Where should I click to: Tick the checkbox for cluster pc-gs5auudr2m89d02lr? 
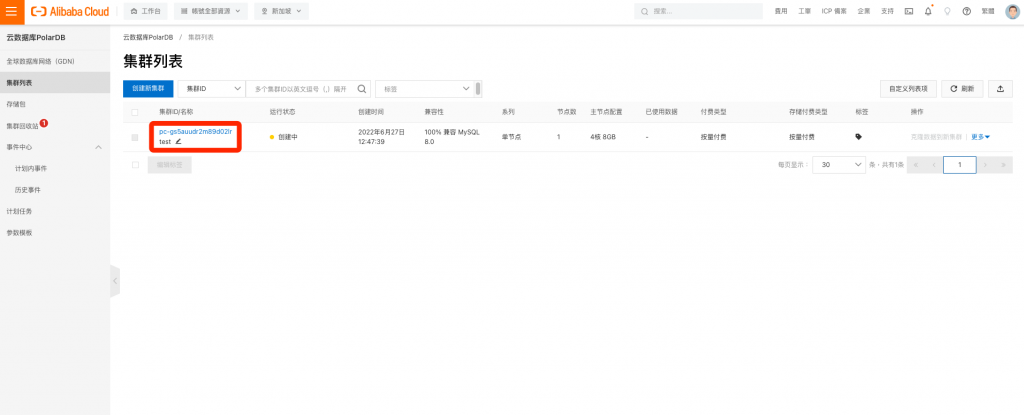135,137
